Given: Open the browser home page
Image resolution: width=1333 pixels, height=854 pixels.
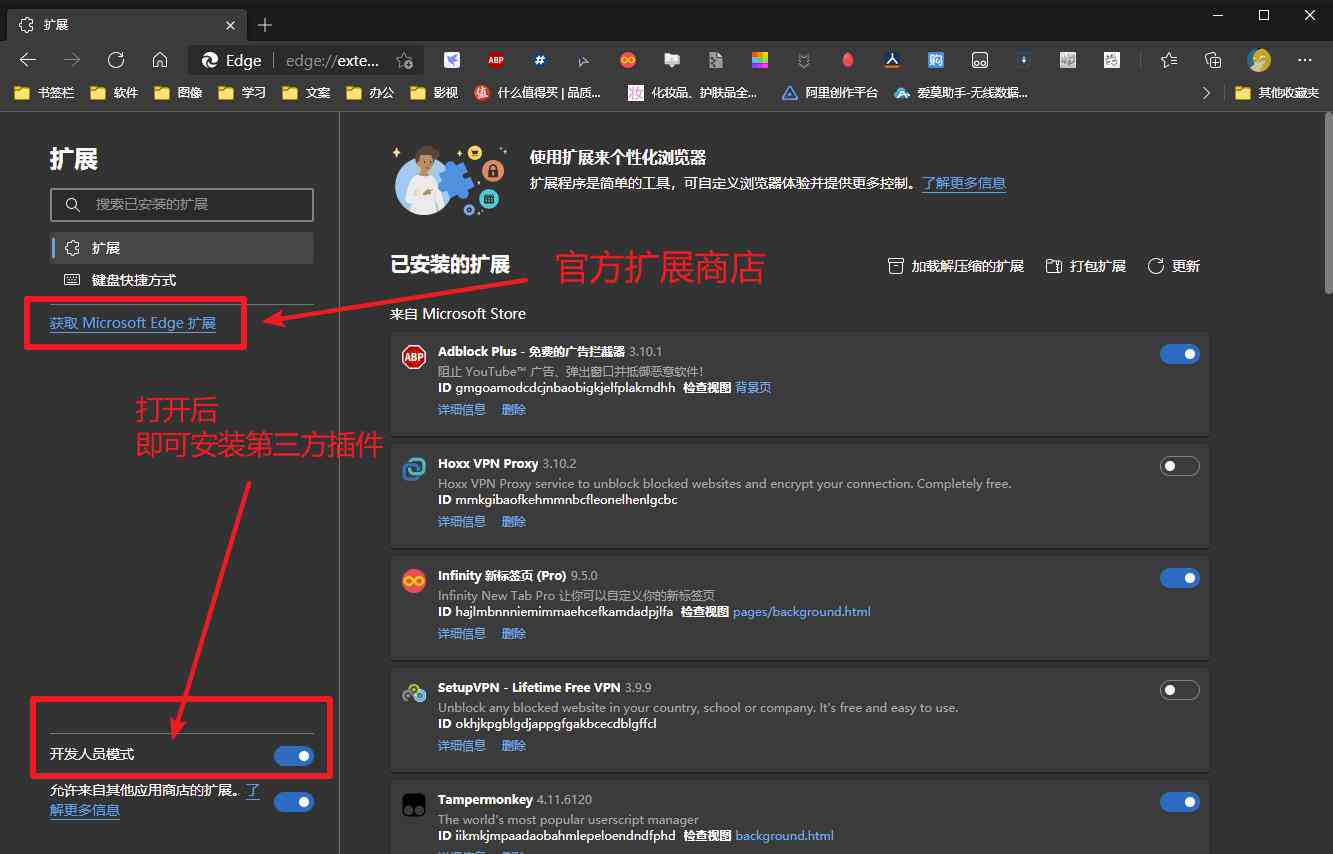Looking at the screenshot, I should tap(160, 60).
